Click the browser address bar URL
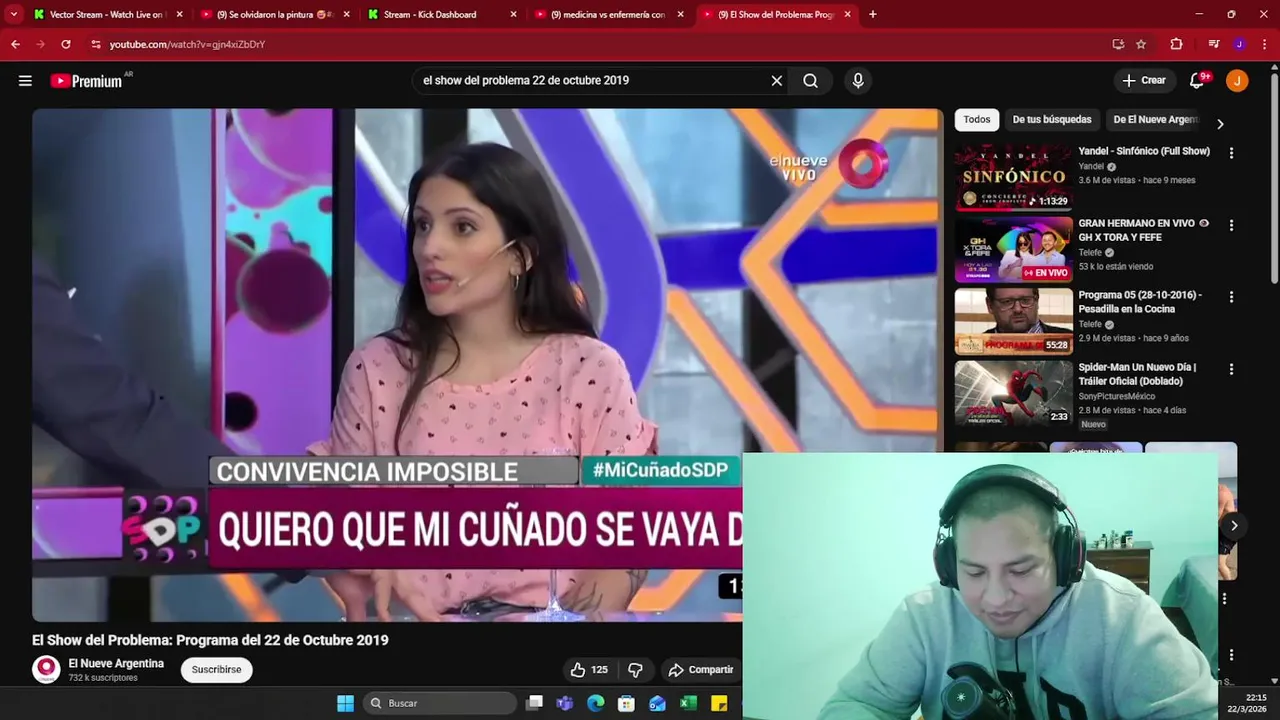This screenshot has width=1280, height=720. (187, 44)
